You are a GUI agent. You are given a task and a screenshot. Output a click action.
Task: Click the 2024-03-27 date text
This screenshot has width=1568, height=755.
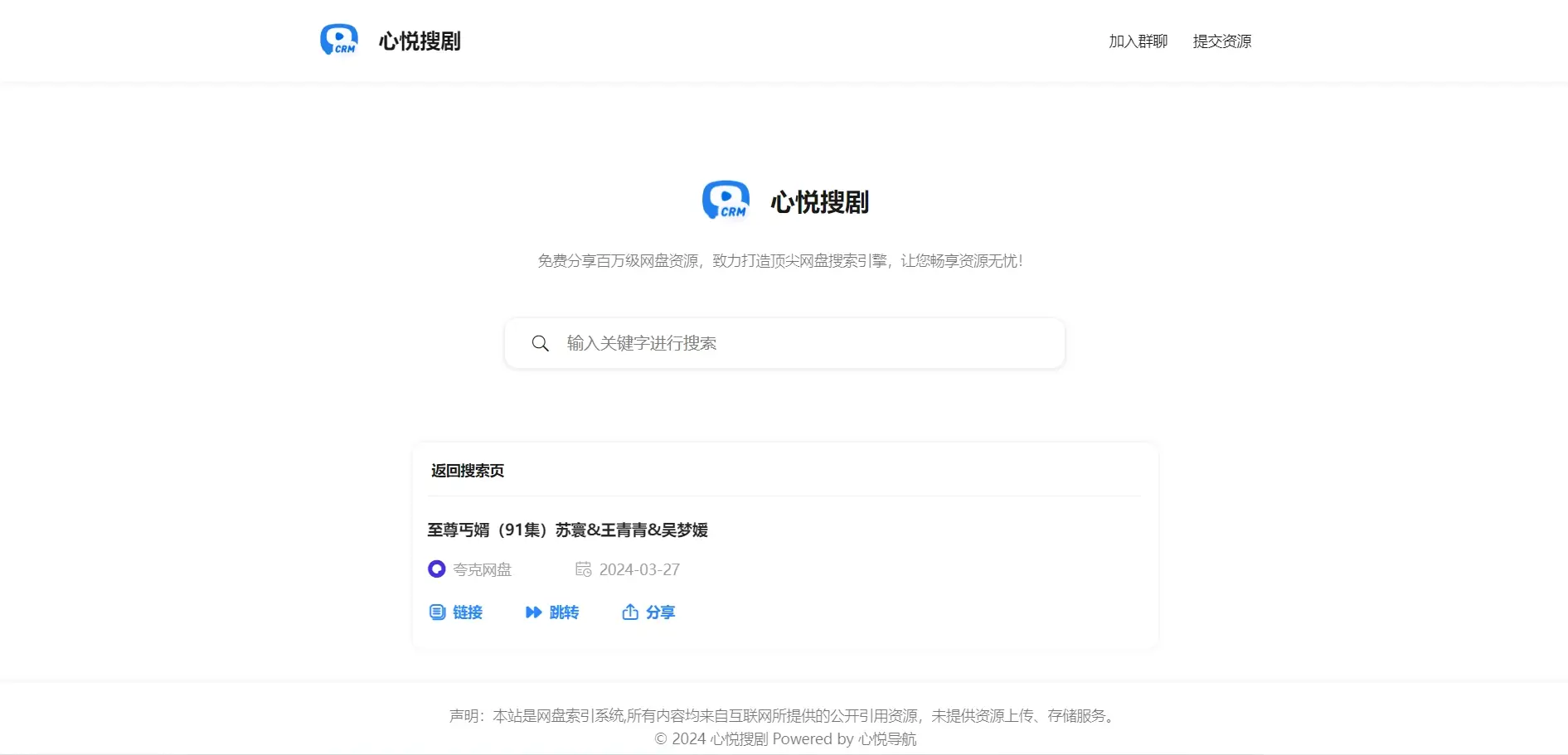[x=639, y=569]
